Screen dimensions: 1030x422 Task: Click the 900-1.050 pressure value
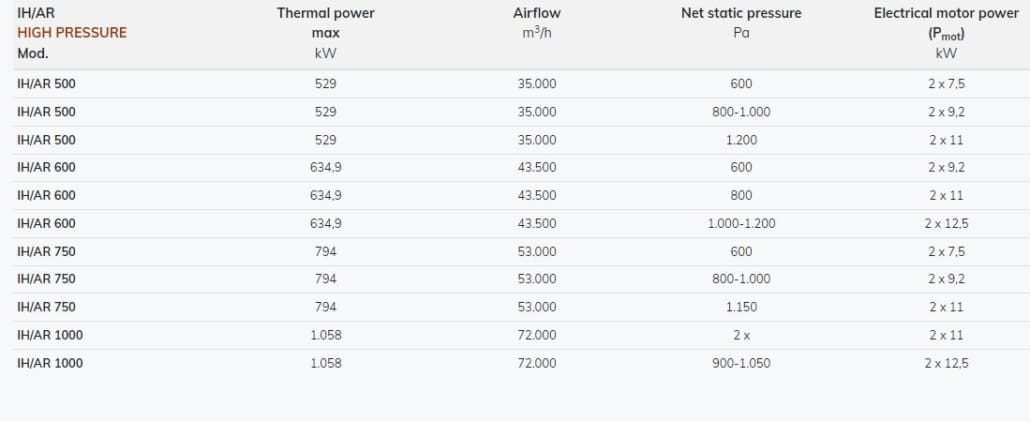(x=741, y=363)
